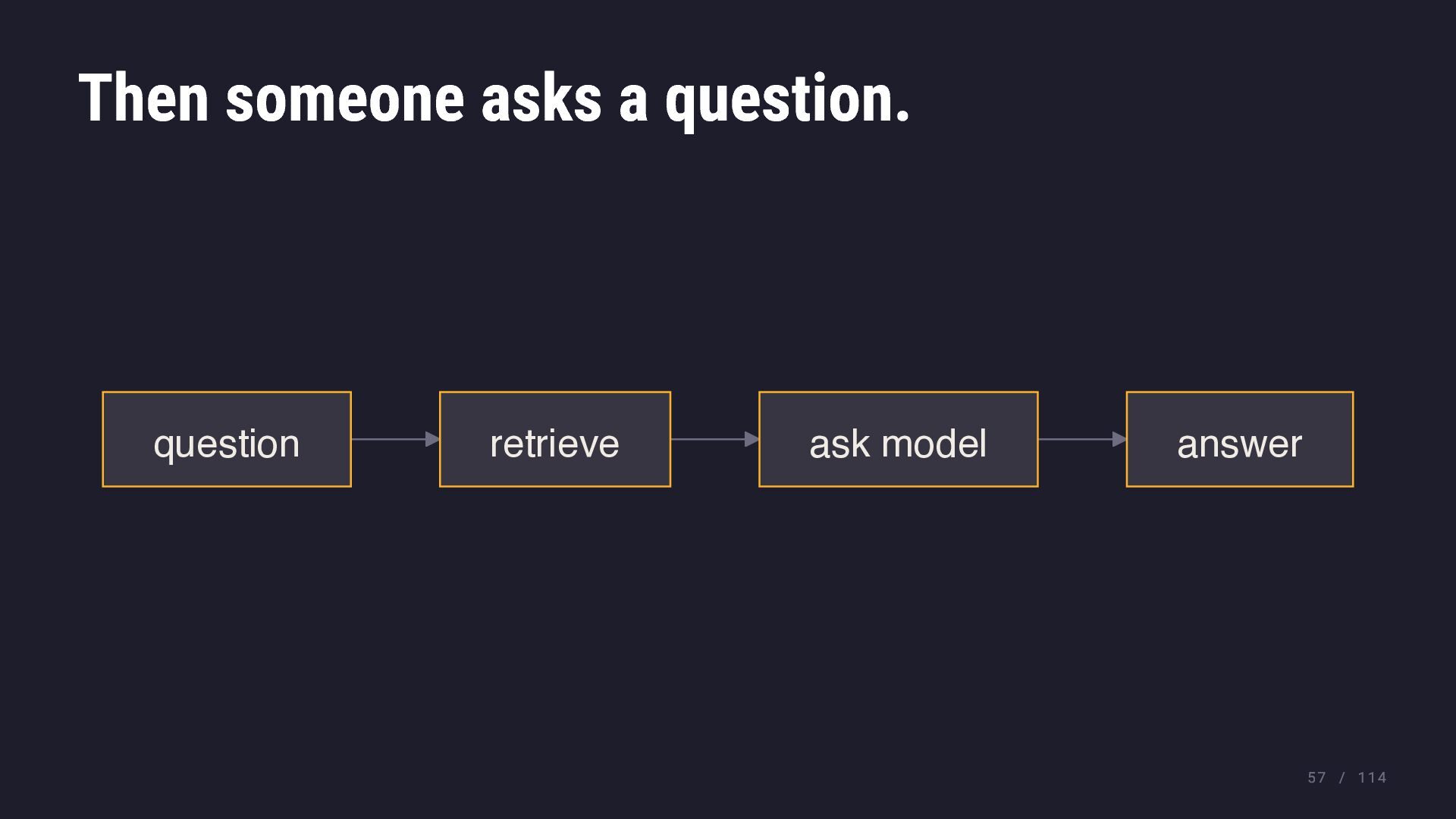The width and height of the screenshot is (1456, 819).
Task: Click the total slide count 114
Action: point(1372,778)
